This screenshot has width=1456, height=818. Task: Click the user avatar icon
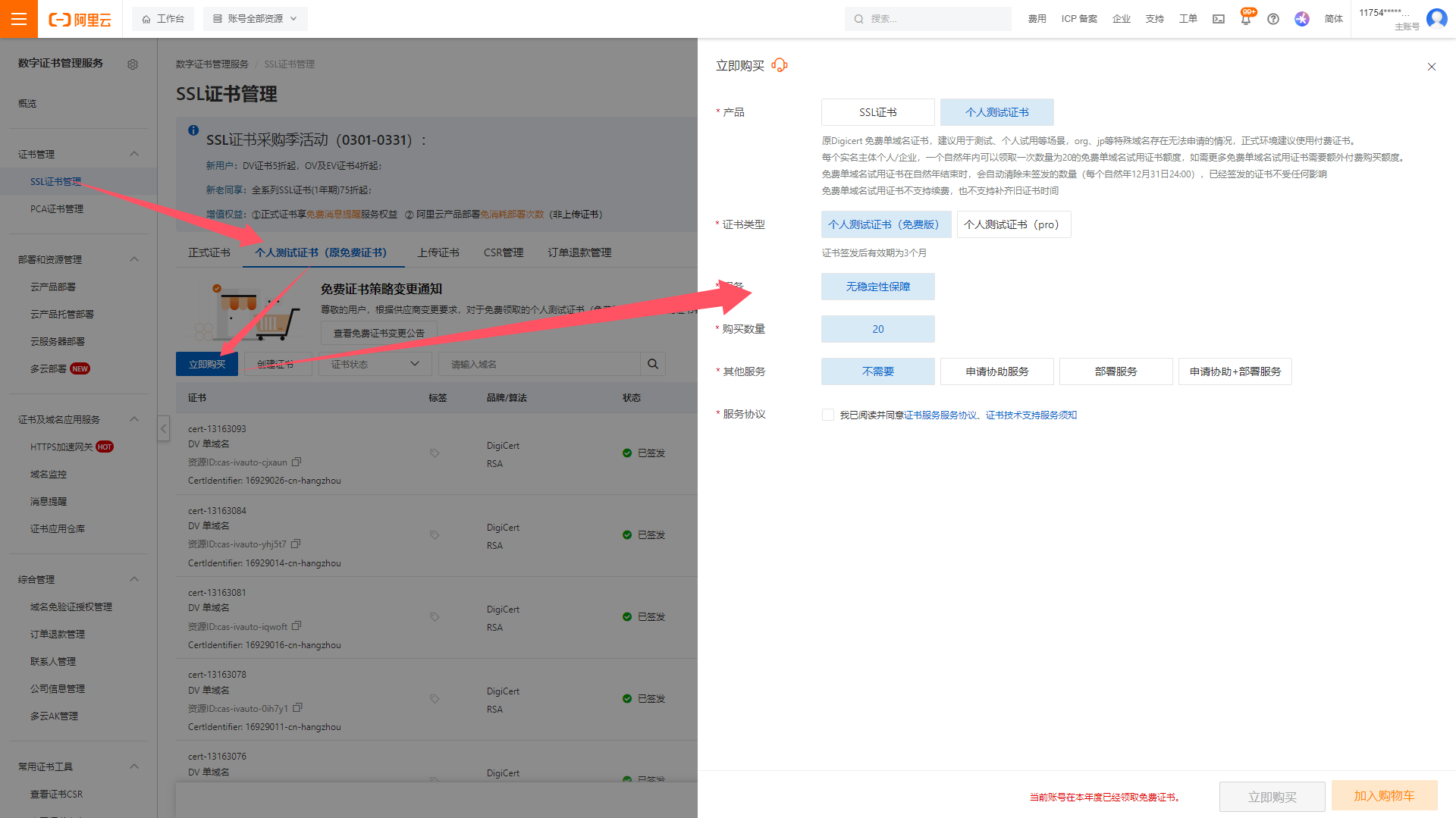pyautogui.click(x=1436, y=18)
